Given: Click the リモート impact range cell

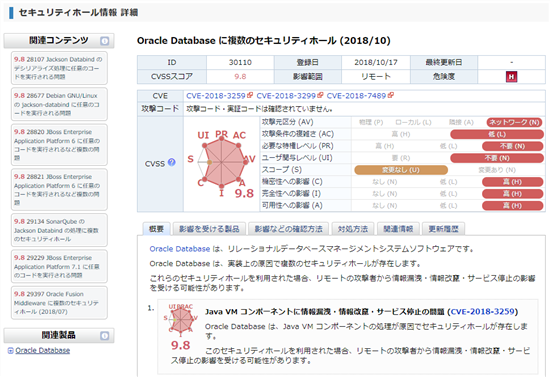Looking at the screenshot, I should pyautogui.click(x=376, y=76).
